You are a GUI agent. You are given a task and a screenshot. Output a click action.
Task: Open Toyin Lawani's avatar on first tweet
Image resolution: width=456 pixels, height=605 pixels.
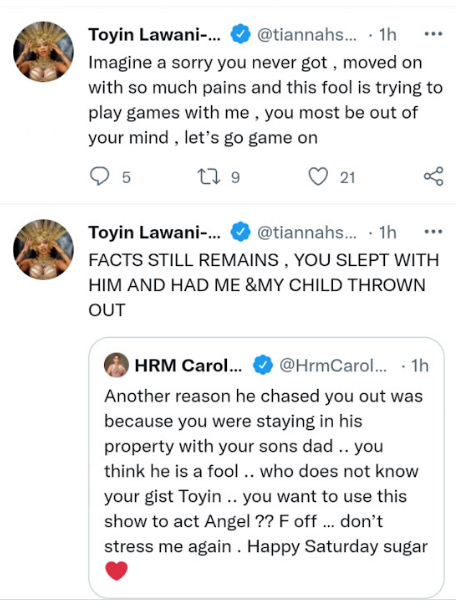(x=43, y=51)
